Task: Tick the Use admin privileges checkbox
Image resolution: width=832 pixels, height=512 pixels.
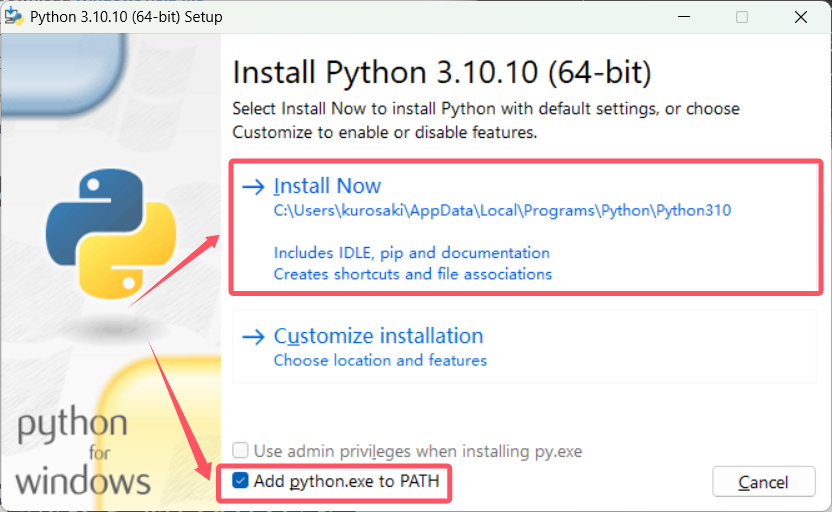Action: [240, 451]
